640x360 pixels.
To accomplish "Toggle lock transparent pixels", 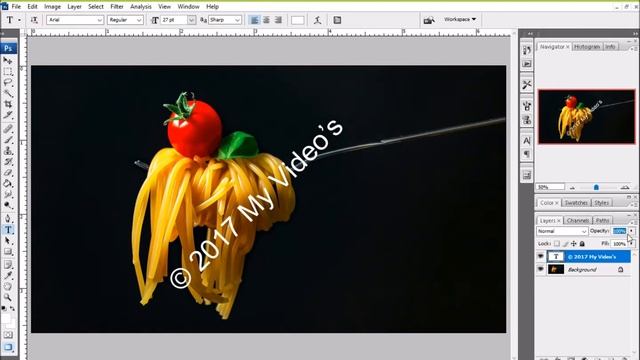I will pyautogui.click(x=557, y=244).
